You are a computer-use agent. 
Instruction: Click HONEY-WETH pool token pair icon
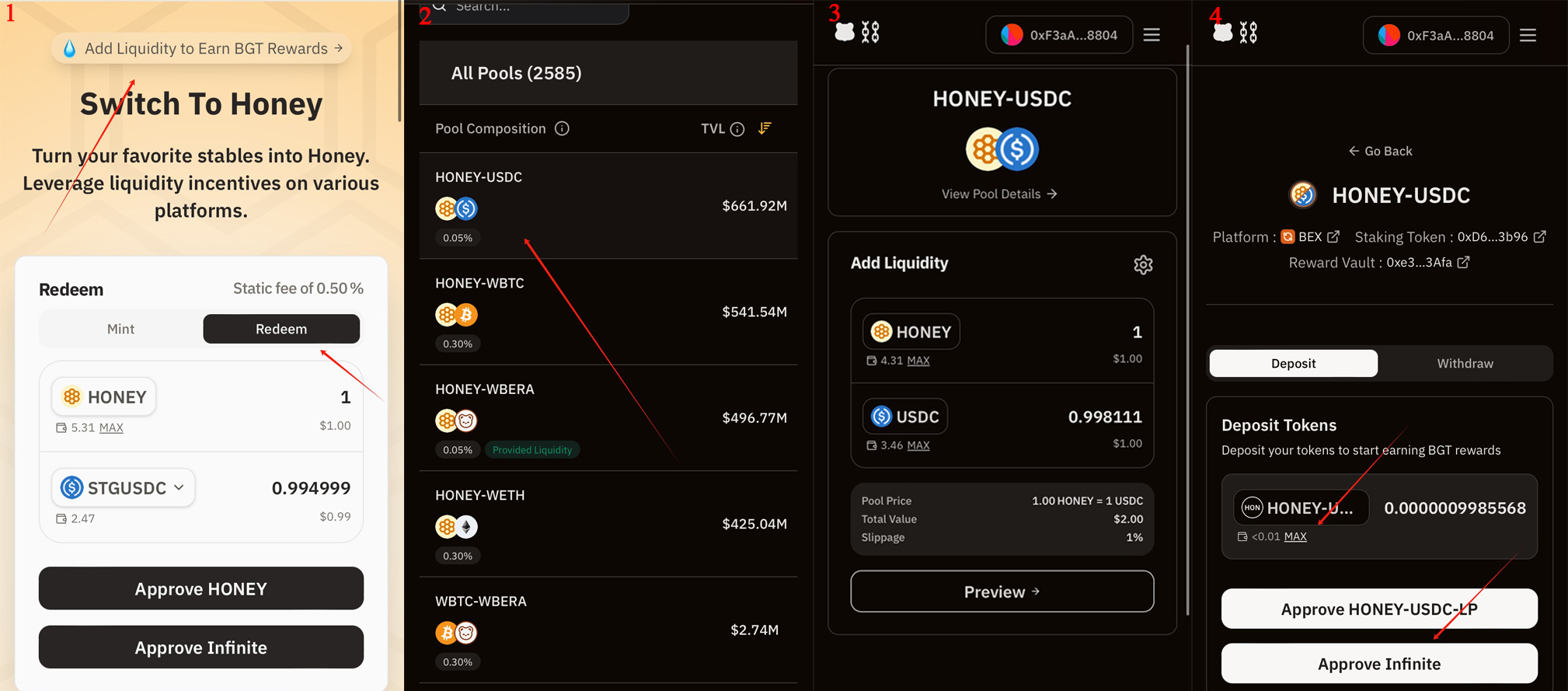click(x=456, y=526)
